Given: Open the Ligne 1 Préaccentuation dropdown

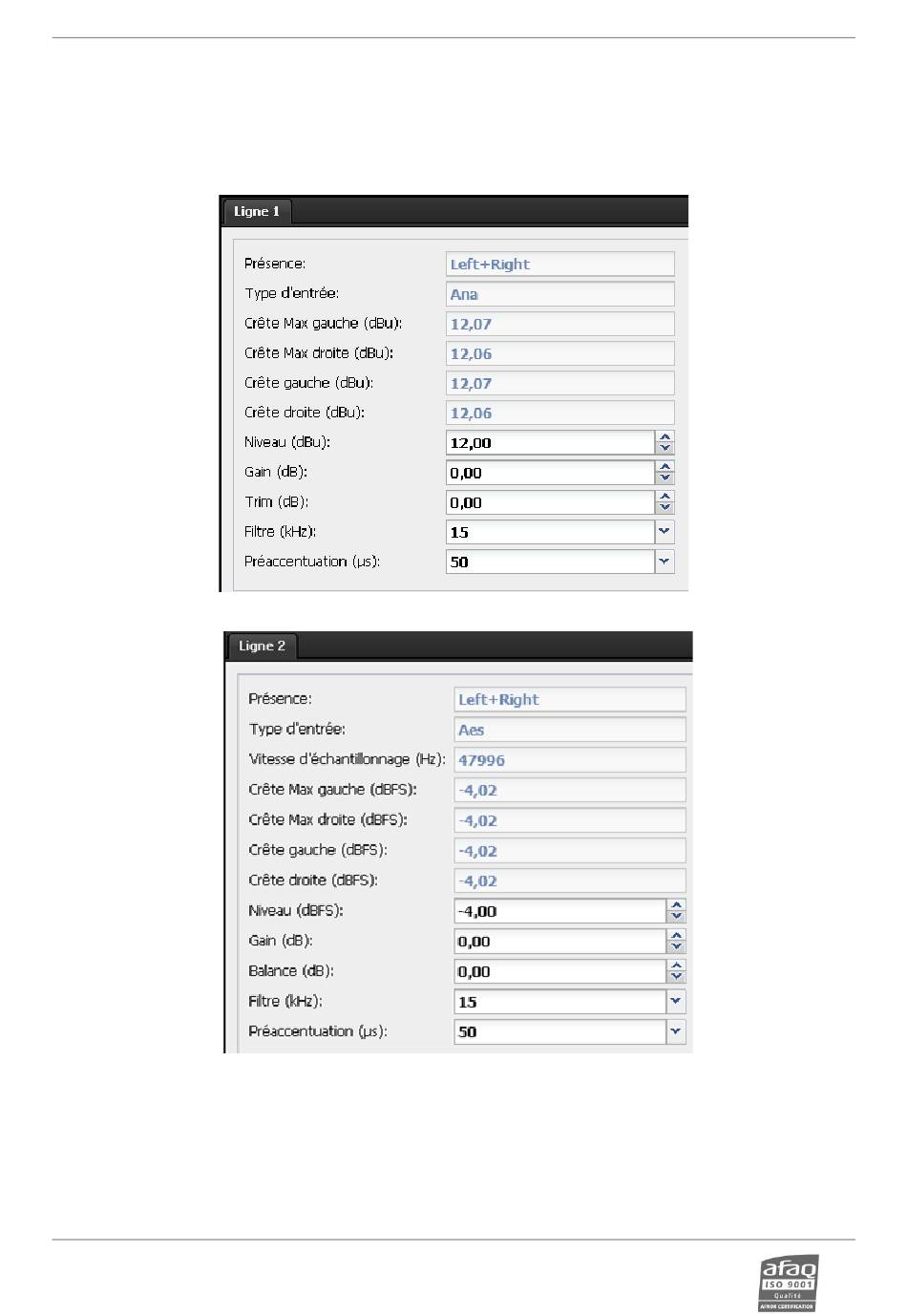Looking at the screenshot, I should [664, 562].
